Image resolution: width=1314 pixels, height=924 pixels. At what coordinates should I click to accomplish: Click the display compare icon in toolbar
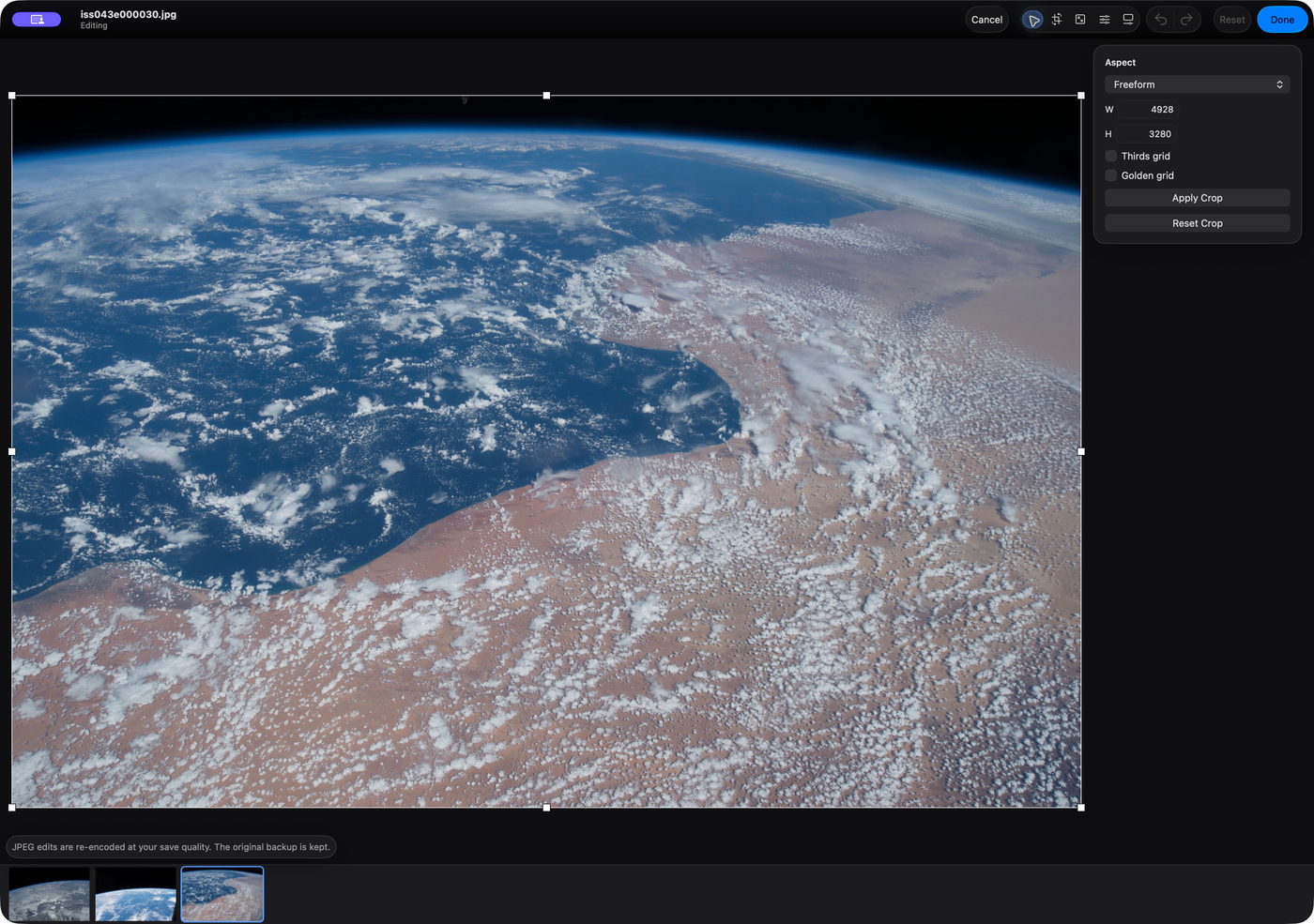pos(1128,20)
